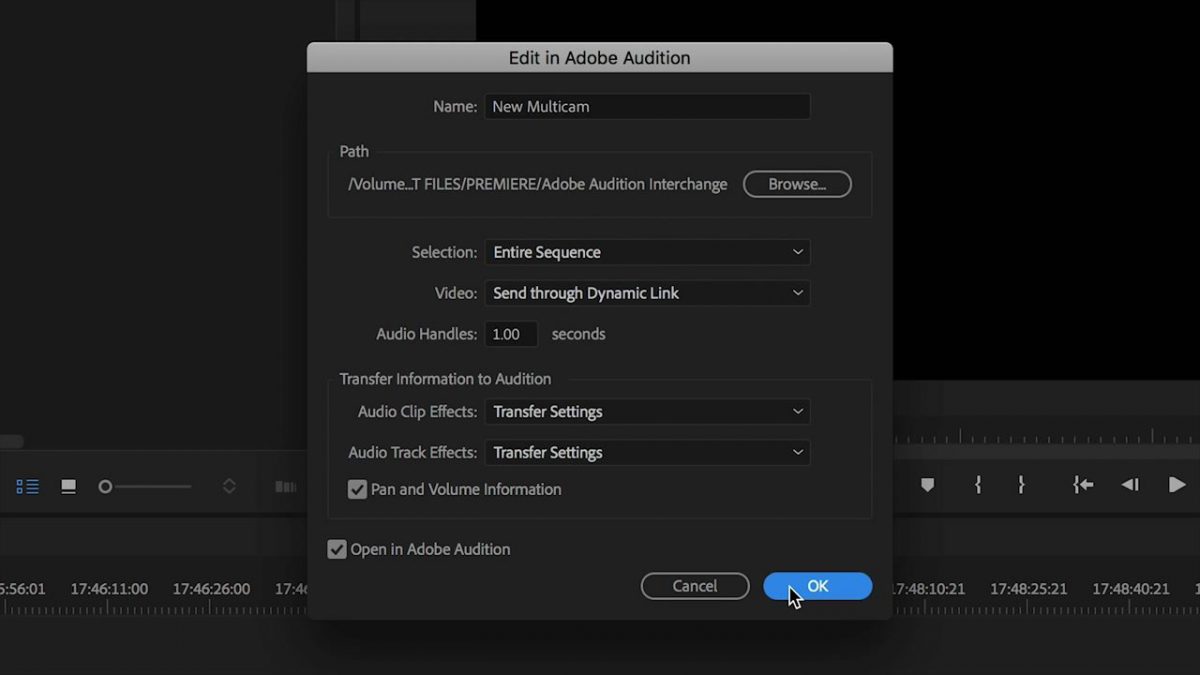Screen dimensions: 1200x675
Task: Click the diamond keyframe icon on the toolbar
Action: pos(229,486)
